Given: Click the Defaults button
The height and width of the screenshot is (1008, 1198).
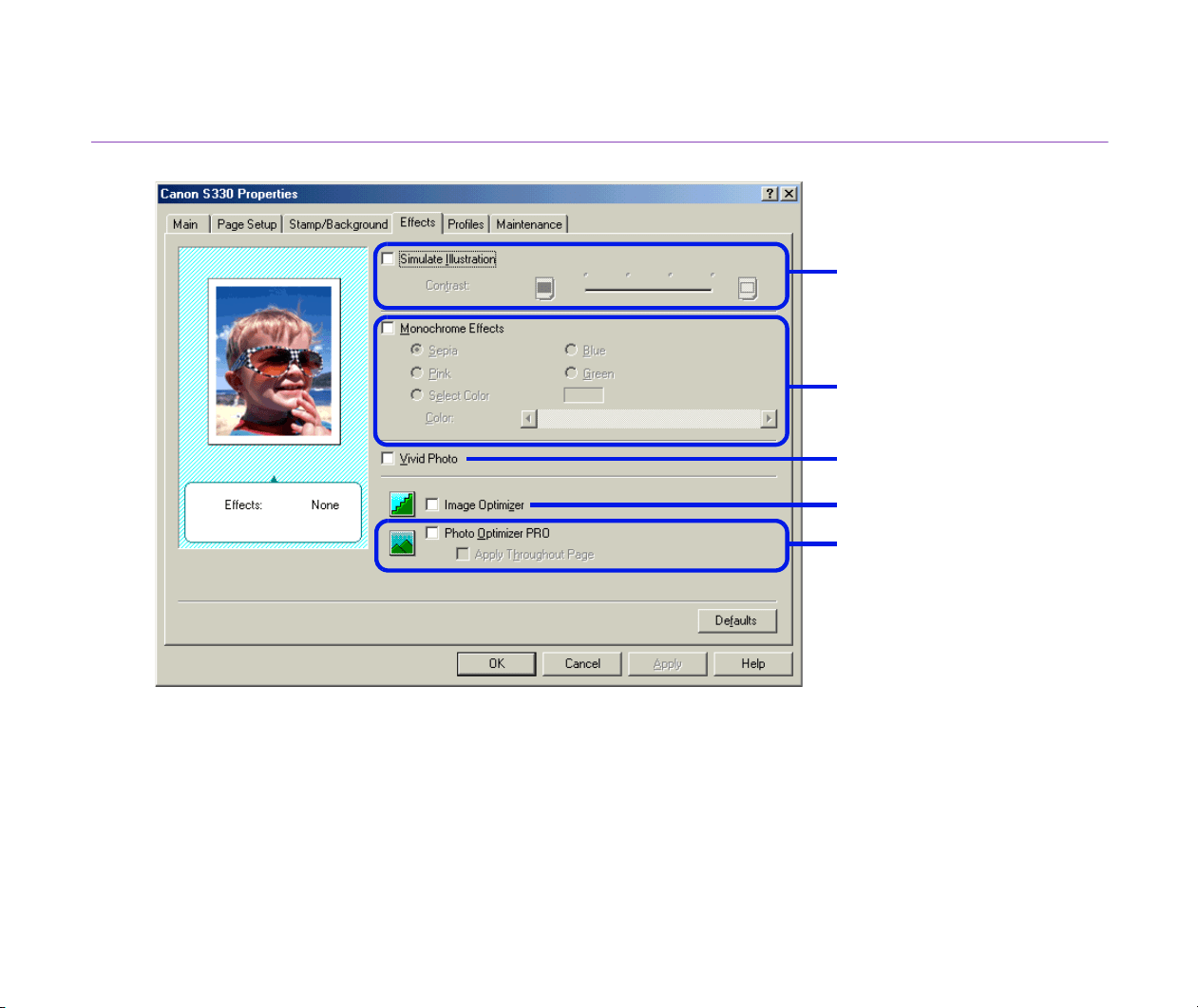Looking at the screenshot, I should click(x=736, y=620).
